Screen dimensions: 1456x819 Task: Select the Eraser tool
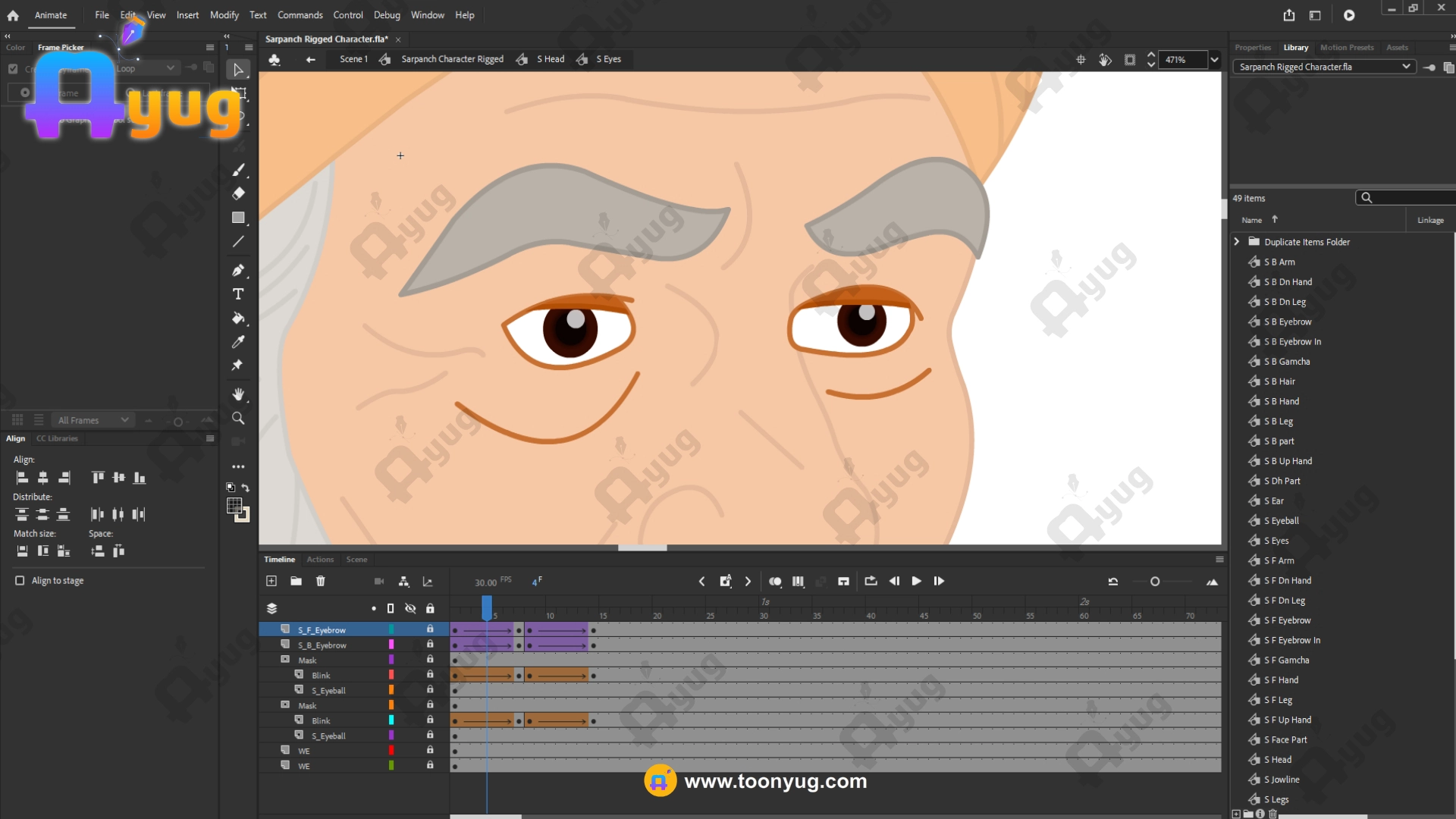tap(238, 193)
